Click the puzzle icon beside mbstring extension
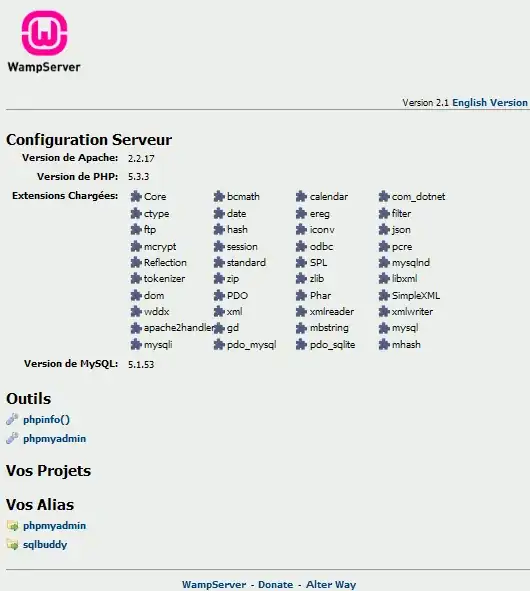This screenshot has height=591, width=530. (x=301, y=328)
